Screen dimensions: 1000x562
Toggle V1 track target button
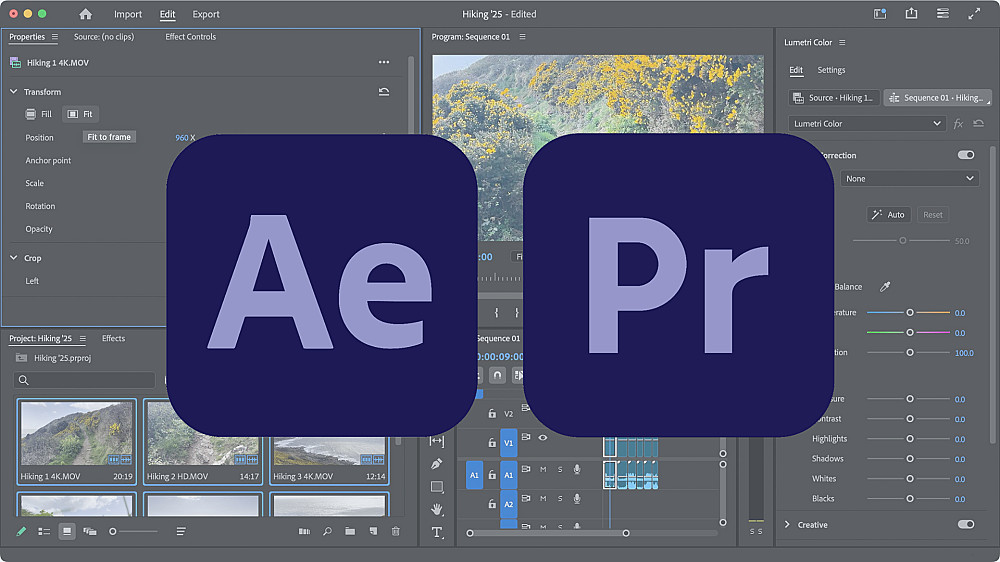pyautogui.click(x=508, y=443)
